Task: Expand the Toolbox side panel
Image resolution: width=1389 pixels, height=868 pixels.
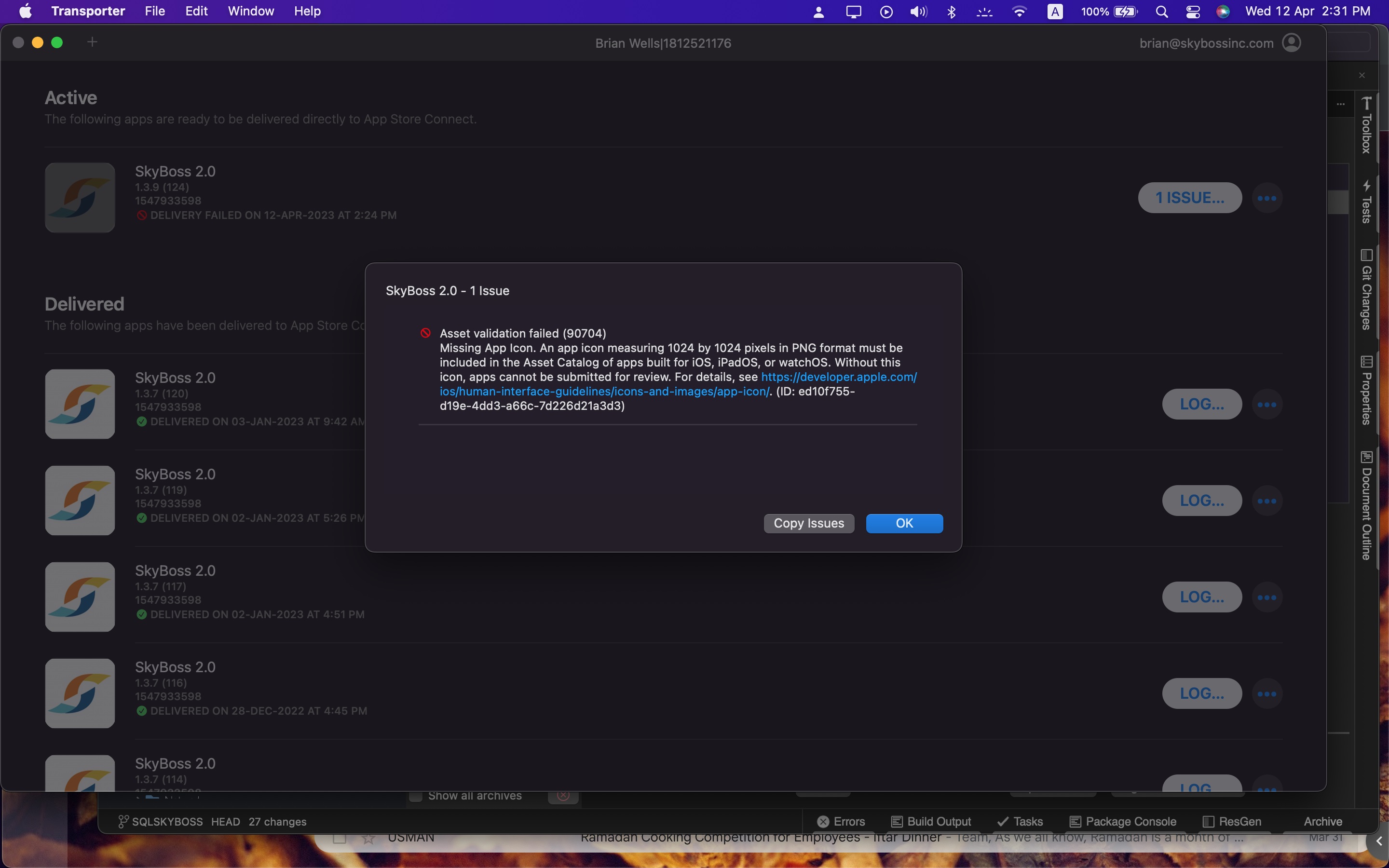Action: point(1367,126)
